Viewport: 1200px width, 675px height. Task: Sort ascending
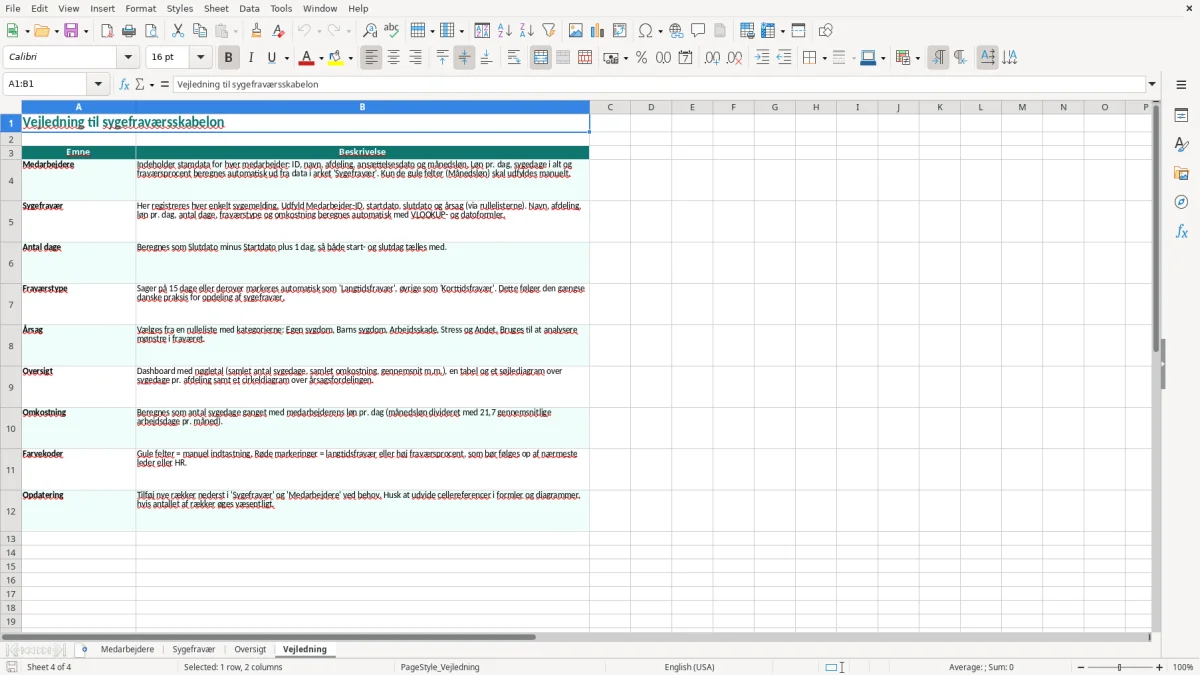pos(504,31)
